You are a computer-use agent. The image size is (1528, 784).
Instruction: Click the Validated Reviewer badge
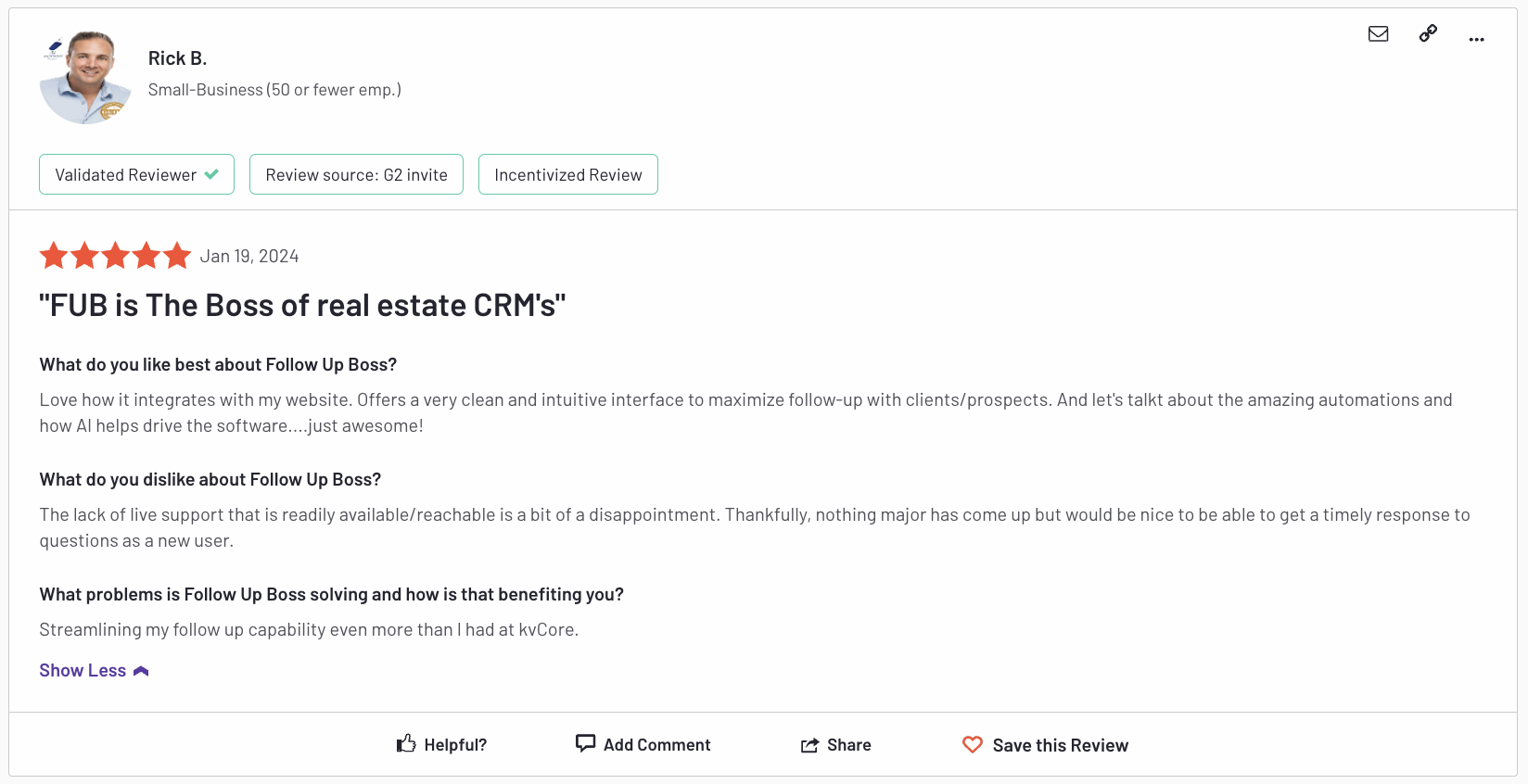(x=126, y=175)
